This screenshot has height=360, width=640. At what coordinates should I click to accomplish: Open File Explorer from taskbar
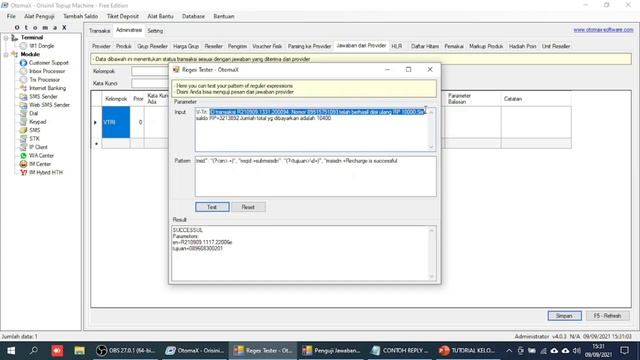pyautogui.click(x=79, y=351)
